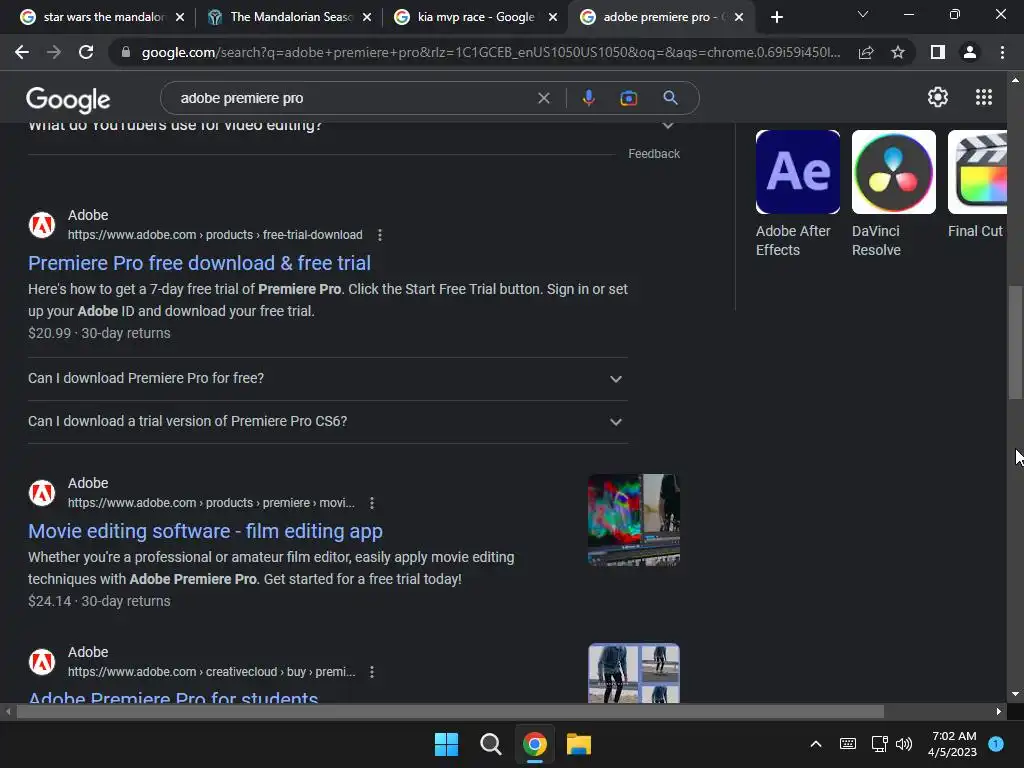Screen dimensions: 1024x768
Task: Click the browser forward arrow
Action: click(x=54, y=52)
